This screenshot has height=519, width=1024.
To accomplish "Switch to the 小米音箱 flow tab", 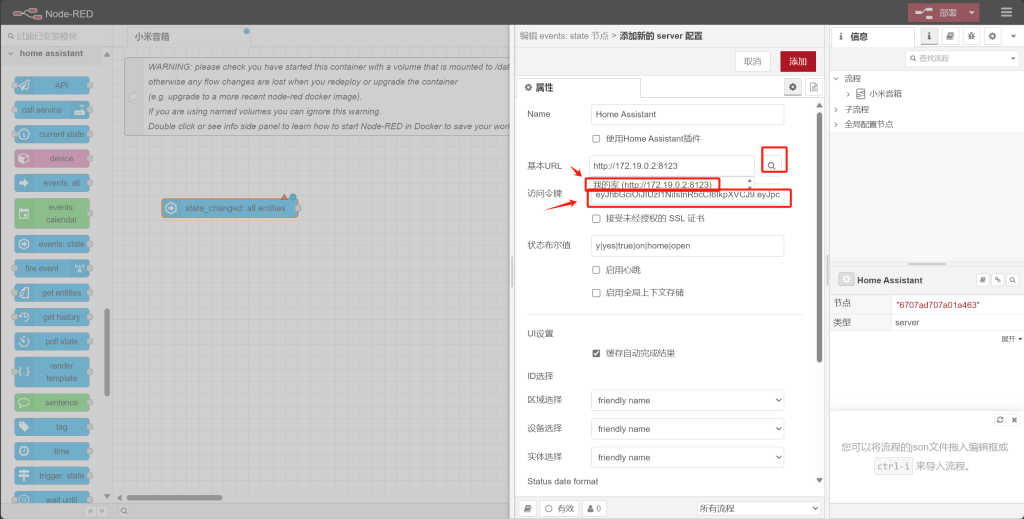I will 189,37.
